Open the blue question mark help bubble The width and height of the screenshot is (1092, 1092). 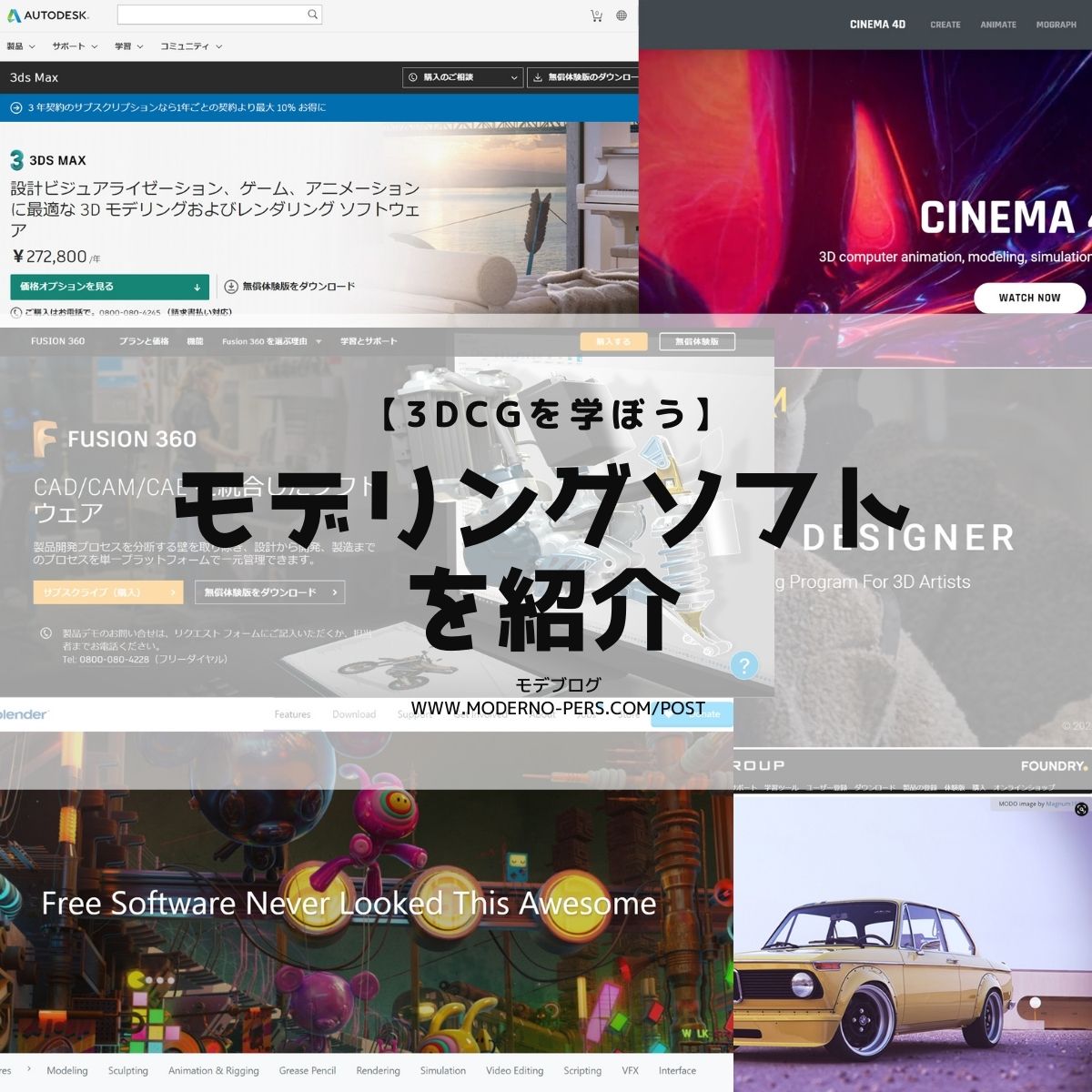click(x=743, y=664)
